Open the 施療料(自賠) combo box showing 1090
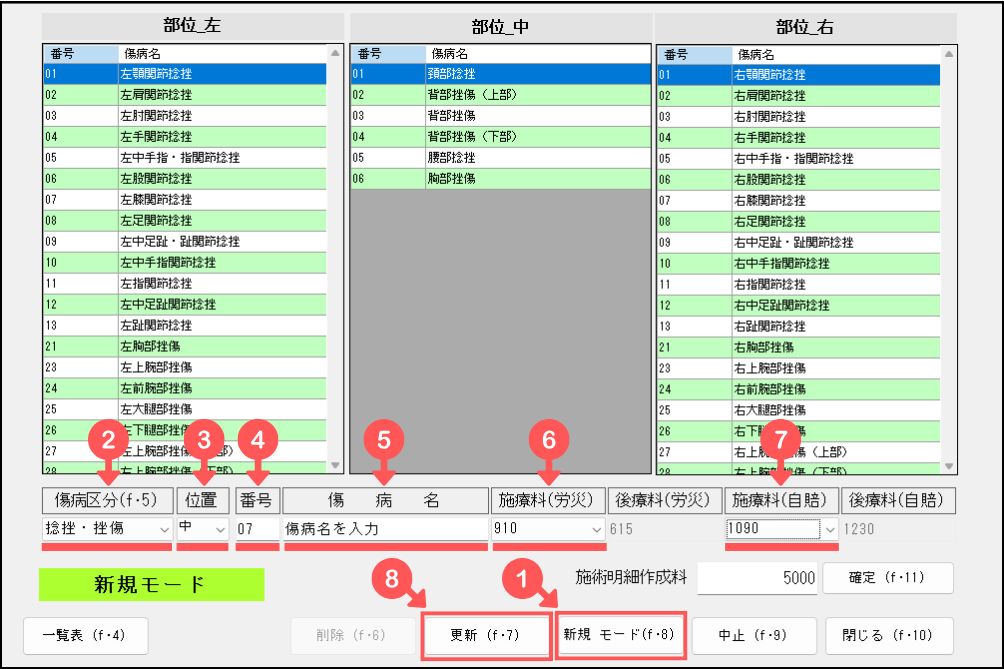1004x669 pixels. pos(828,528)
